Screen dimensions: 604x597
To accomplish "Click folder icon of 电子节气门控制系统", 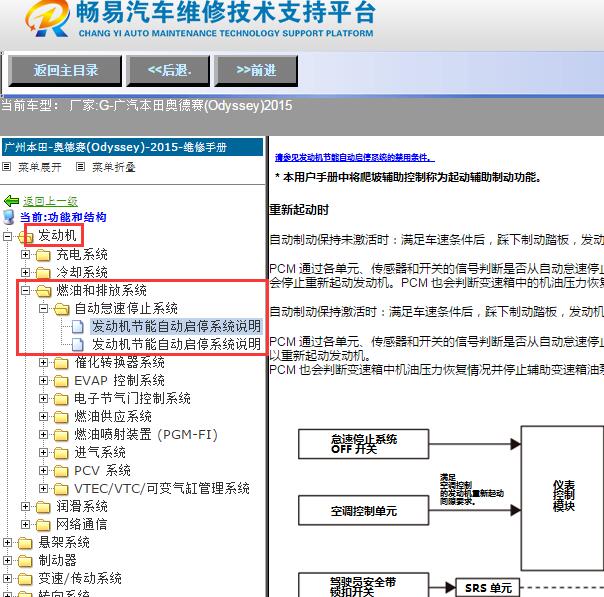I will coord(61,399).
